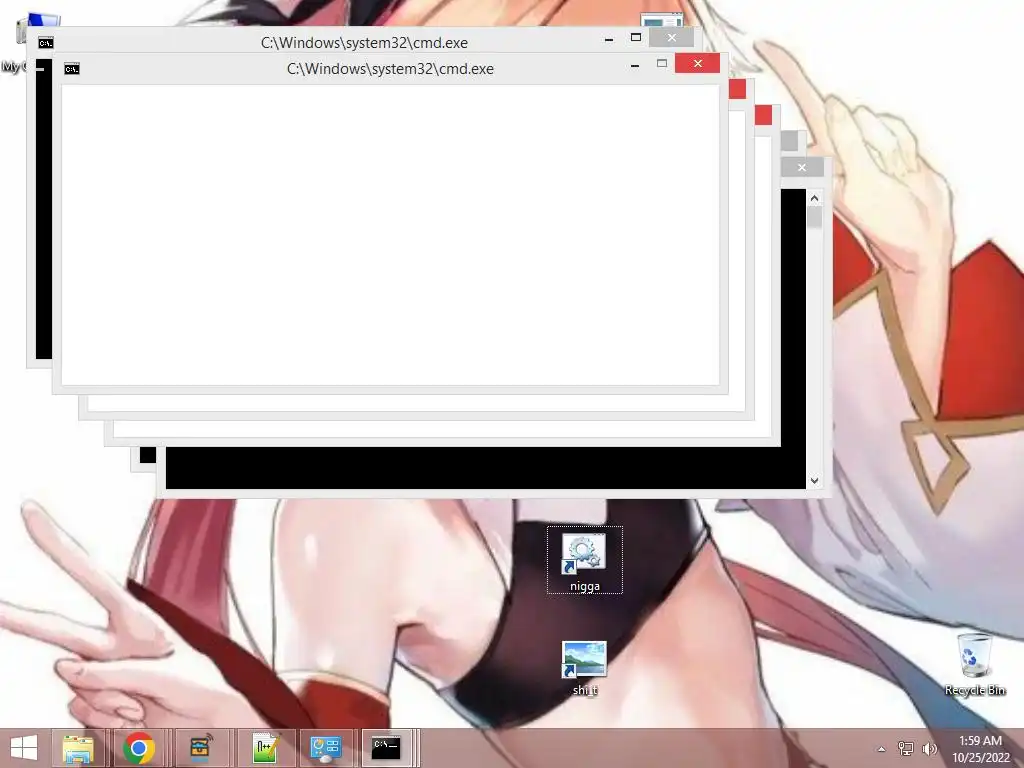
Task: Open File Explorer from the taskbar
Action: 78,748
